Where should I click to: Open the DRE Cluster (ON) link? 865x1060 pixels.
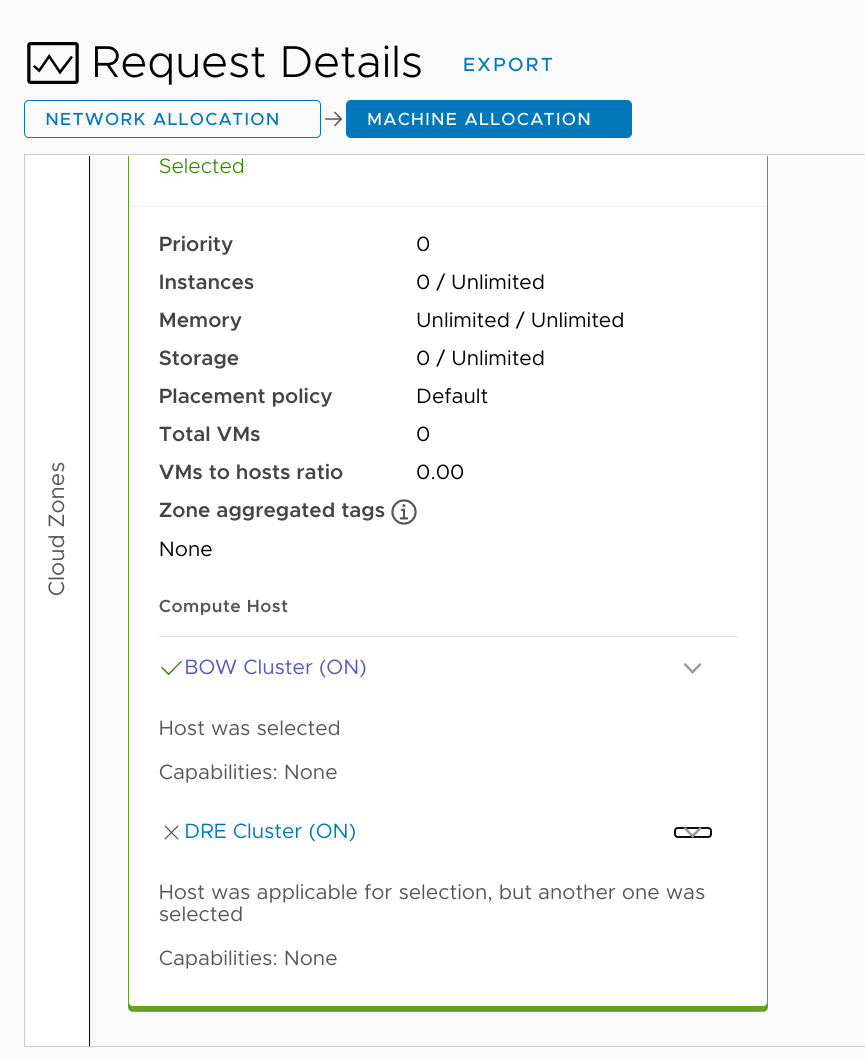pyautogui.click(x=270, y=832)
